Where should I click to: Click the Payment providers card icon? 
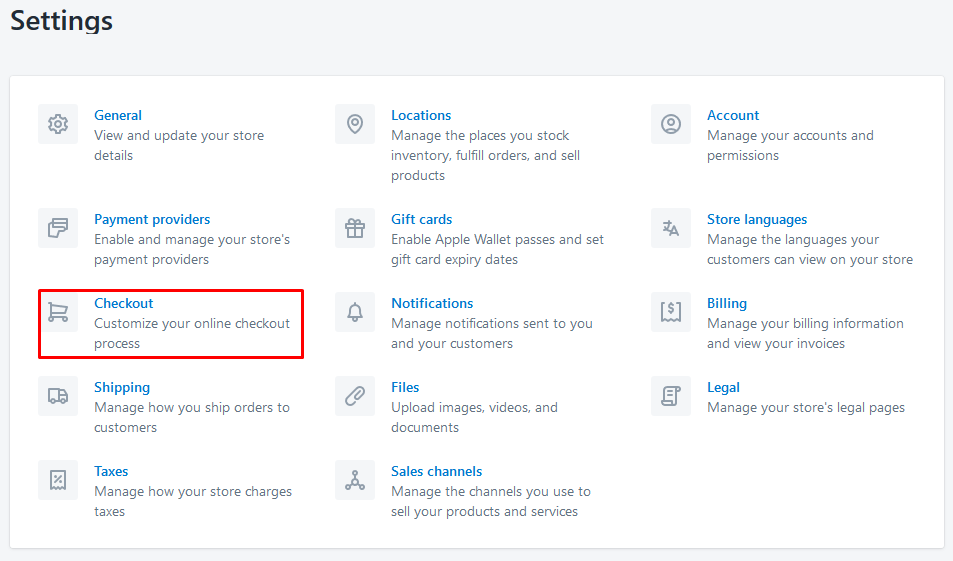coord(58,228)
